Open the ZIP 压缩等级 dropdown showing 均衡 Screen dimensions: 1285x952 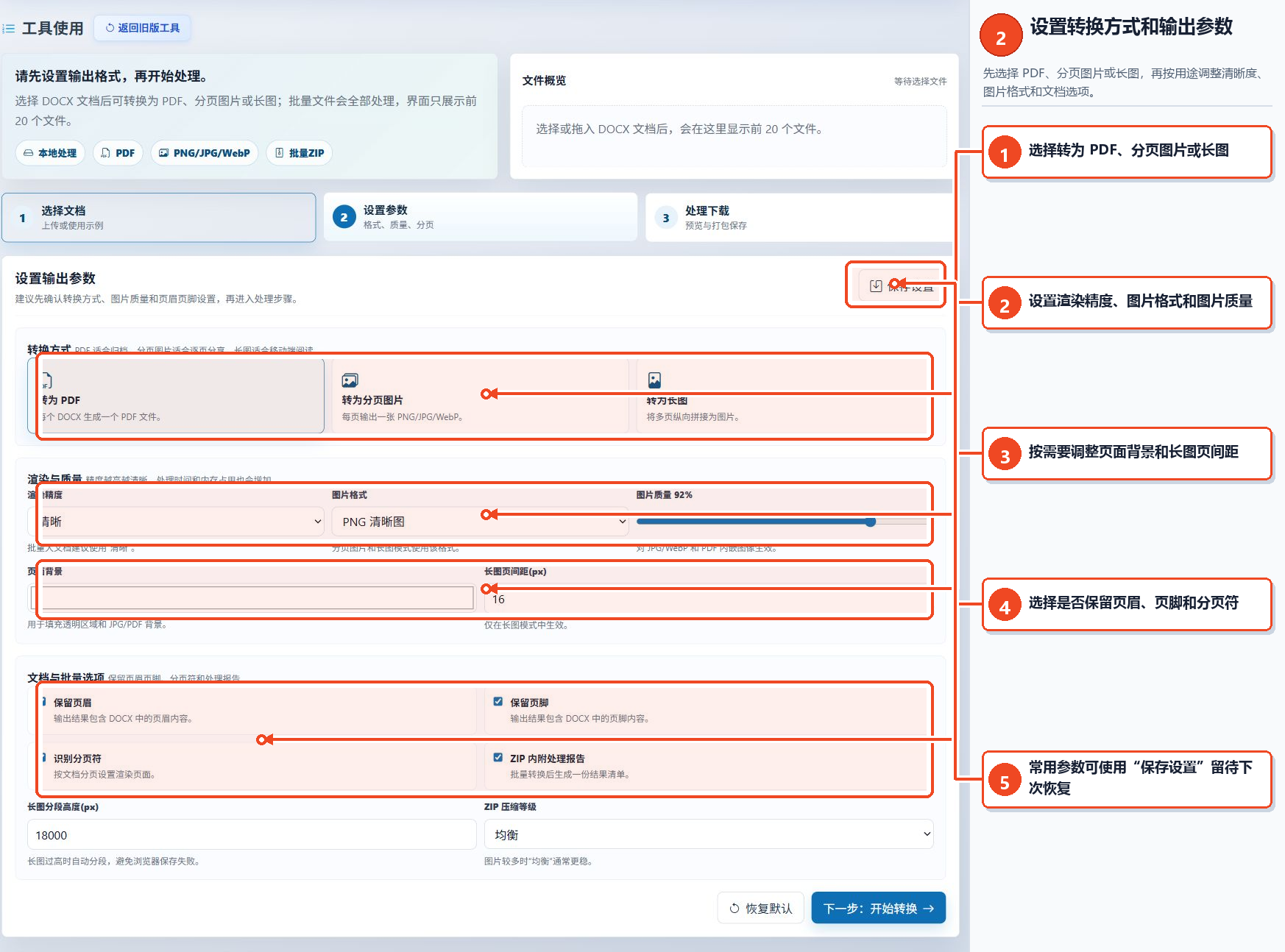[x=709, y=834]
